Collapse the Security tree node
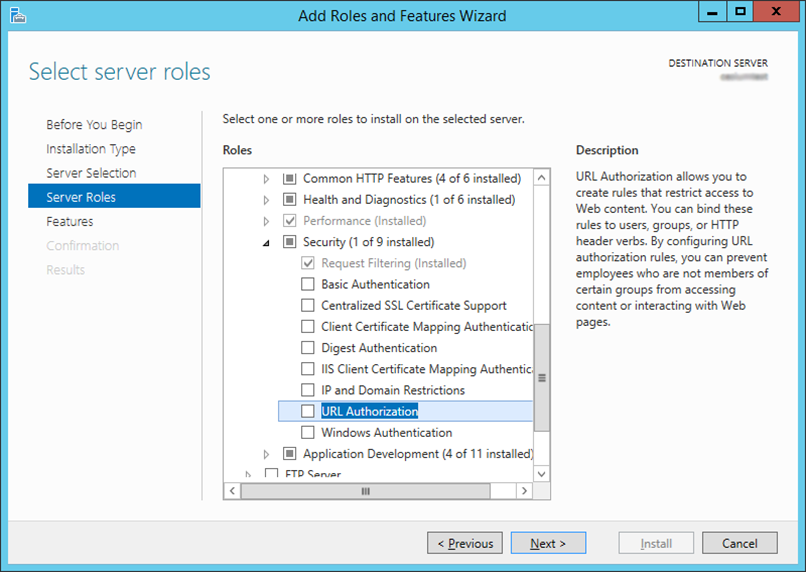 266,243
